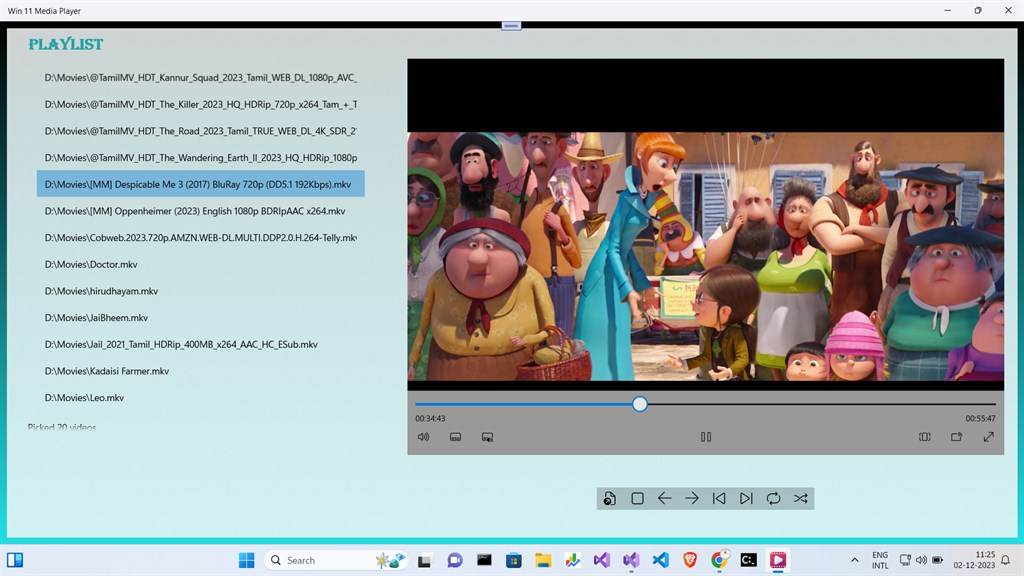Select the Cobweb.2023.720p playlist entry
Image resolution: width=1024 pixels, height=576 pixels.
(x=200, y=238)
